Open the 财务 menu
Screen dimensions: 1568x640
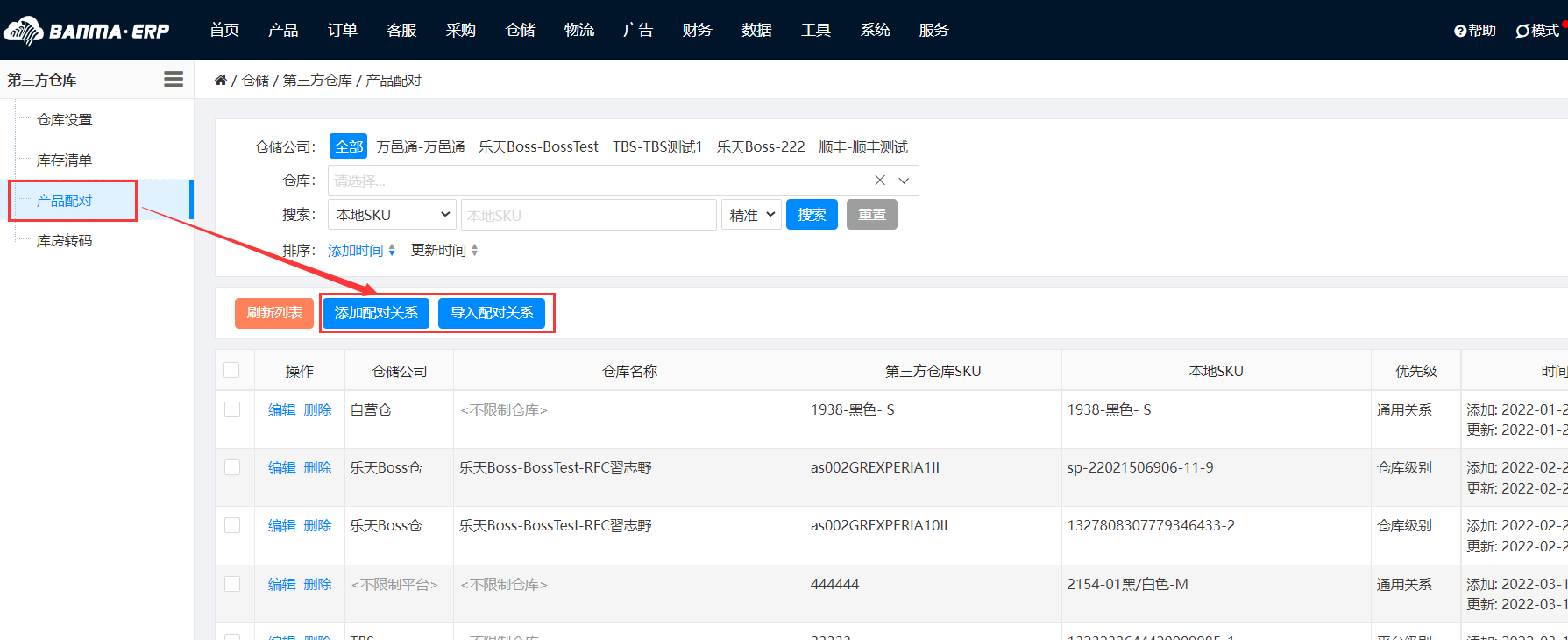(x=697, y=30)
